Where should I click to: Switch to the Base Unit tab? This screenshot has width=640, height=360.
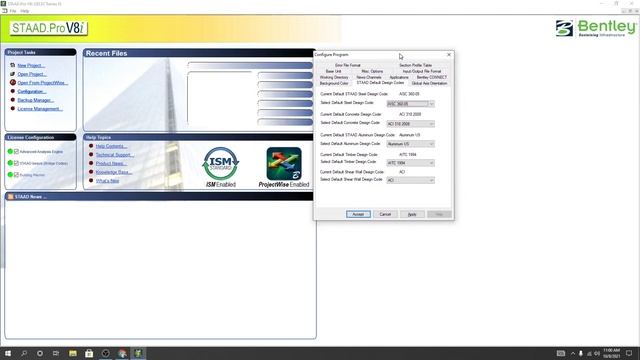(x=333, y=71)
